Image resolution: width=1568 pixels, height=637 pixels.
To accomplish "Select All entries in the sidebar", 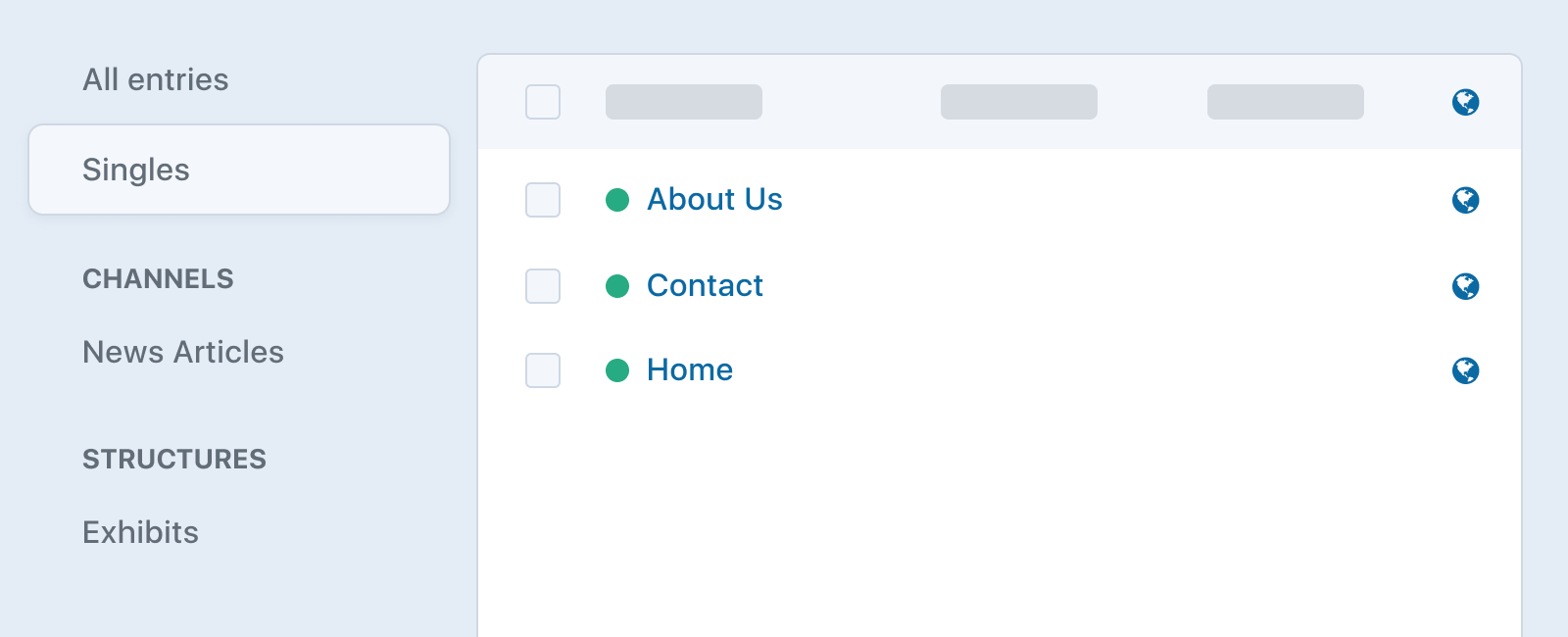I will point(156,79).
